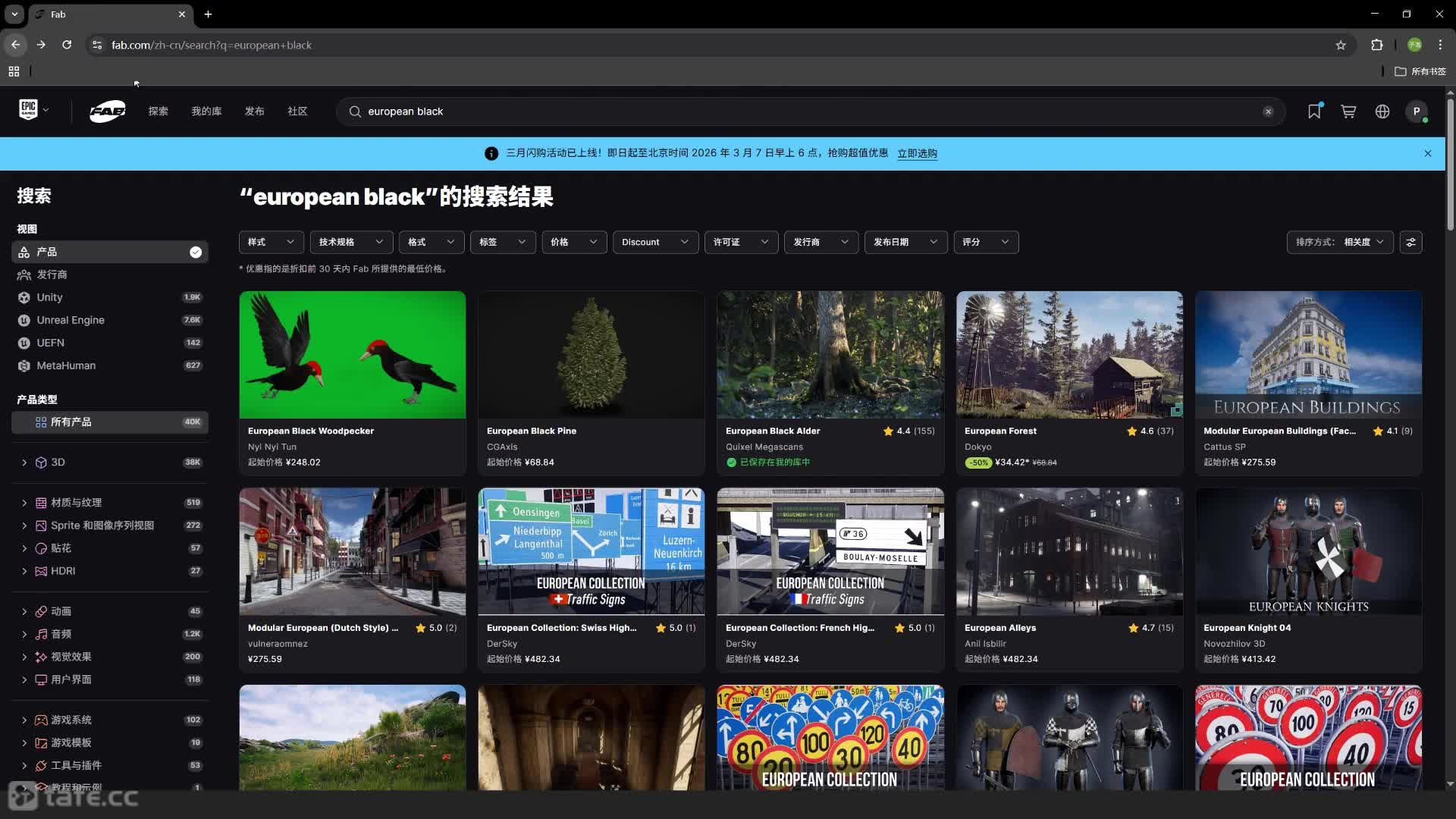Click the 立即选购 link in banner

click(x=917, y=153)
